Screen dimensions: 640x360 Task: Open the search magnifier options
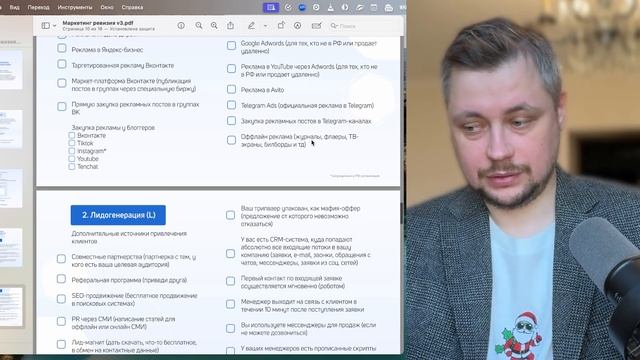tap(334, 26)
